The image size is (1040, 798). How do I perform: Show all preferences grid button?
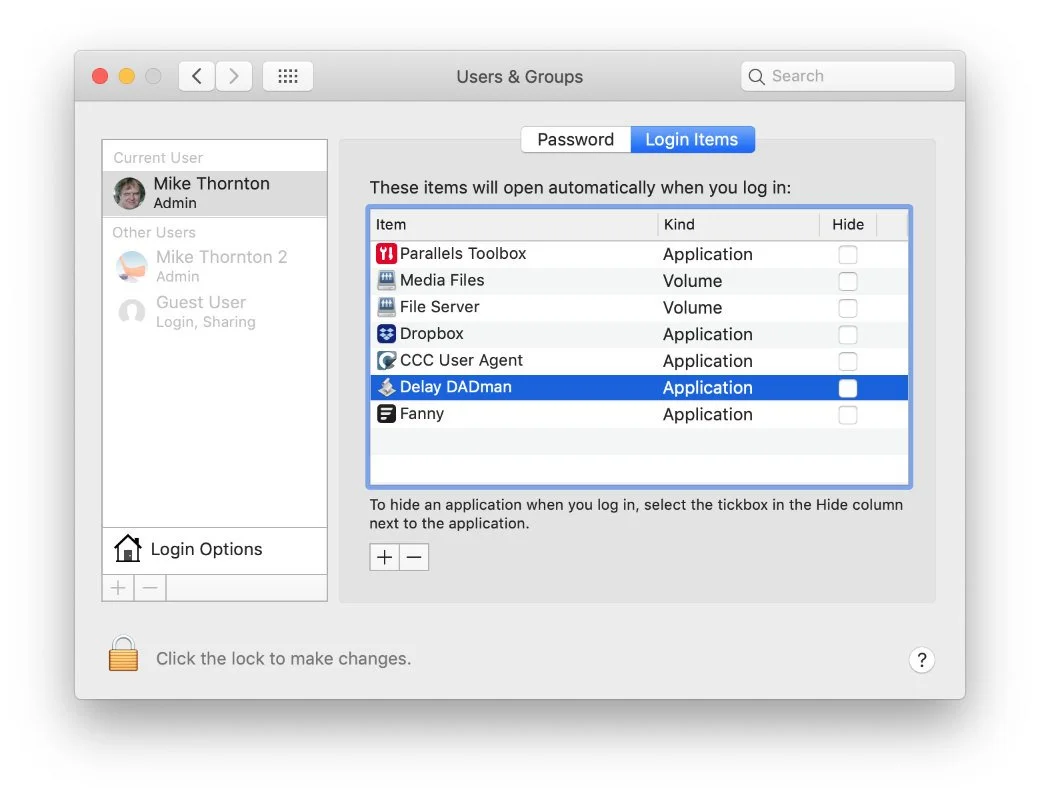pos(288,76)
